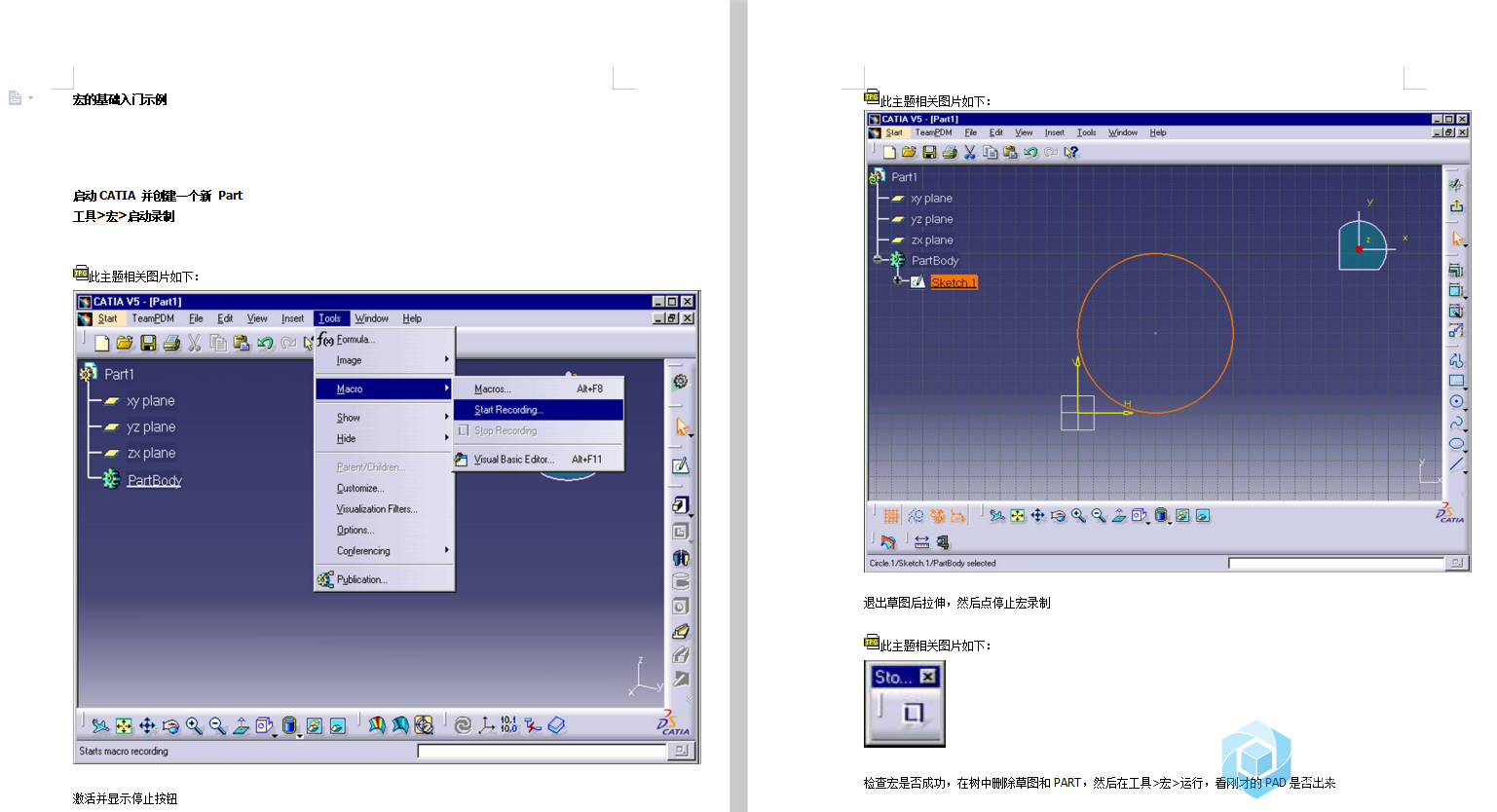Select highlighted Sketch.1 tree item
Viewport: 1497px width, 812px height.
[954, 282]
